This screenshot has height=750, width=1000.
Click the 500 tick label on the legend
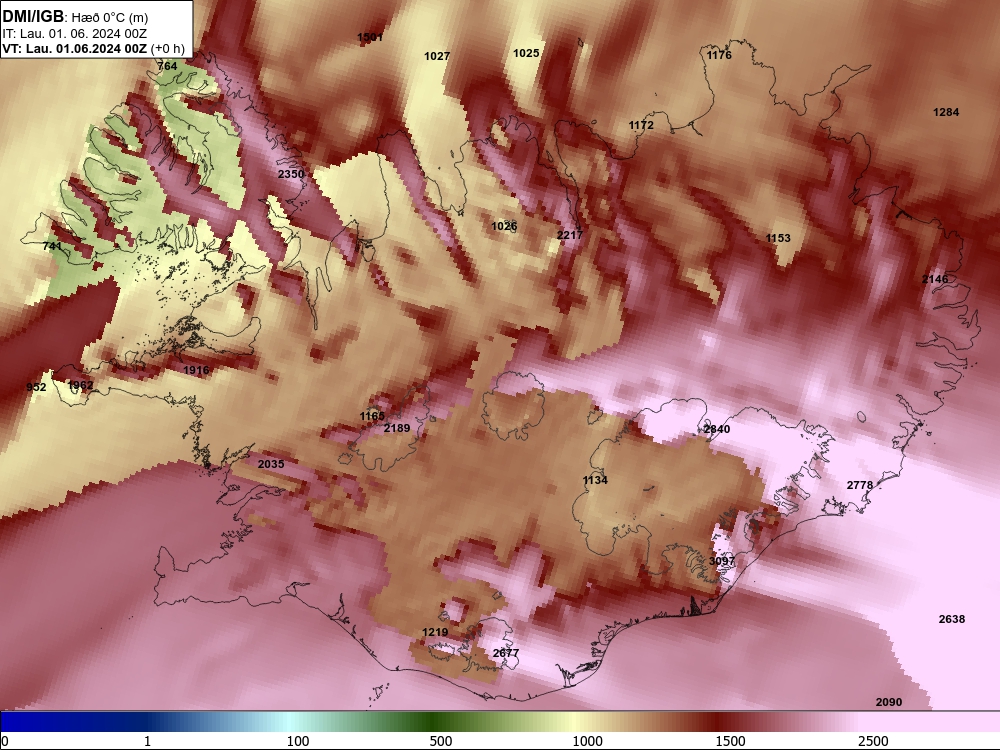[441, 741]
